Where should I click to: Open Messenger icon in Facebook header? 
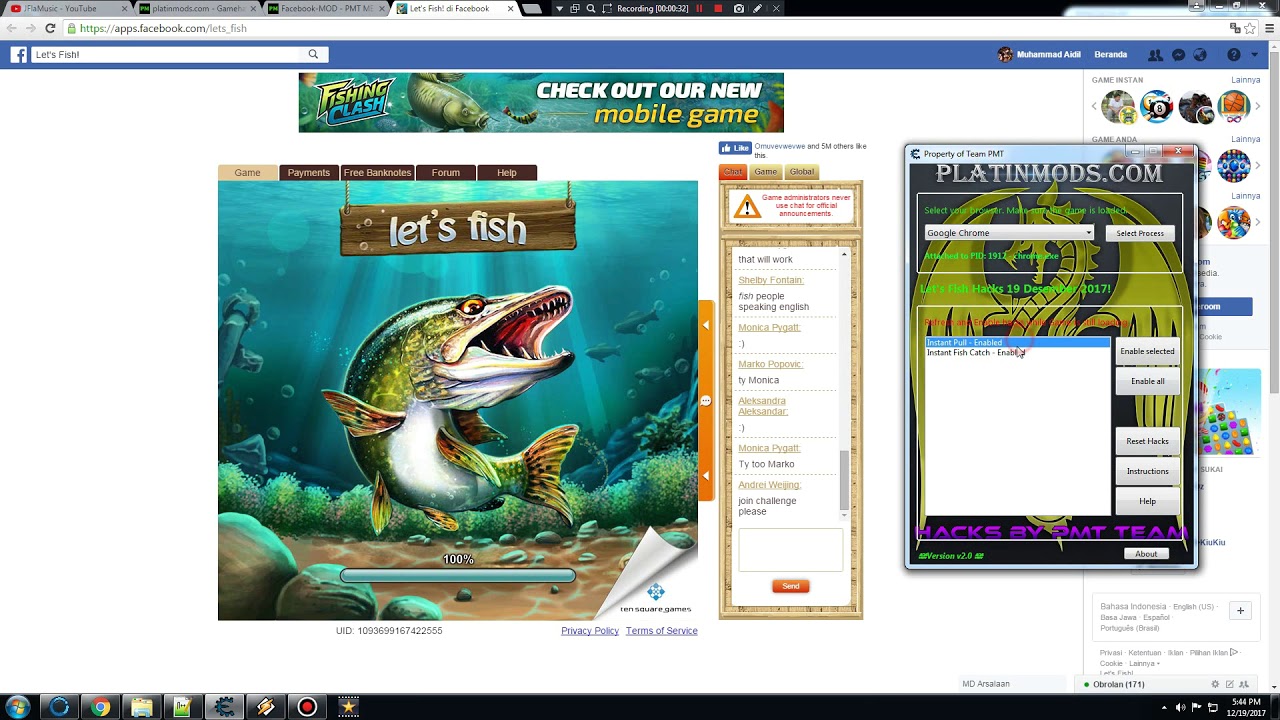tap(1178, 55)
